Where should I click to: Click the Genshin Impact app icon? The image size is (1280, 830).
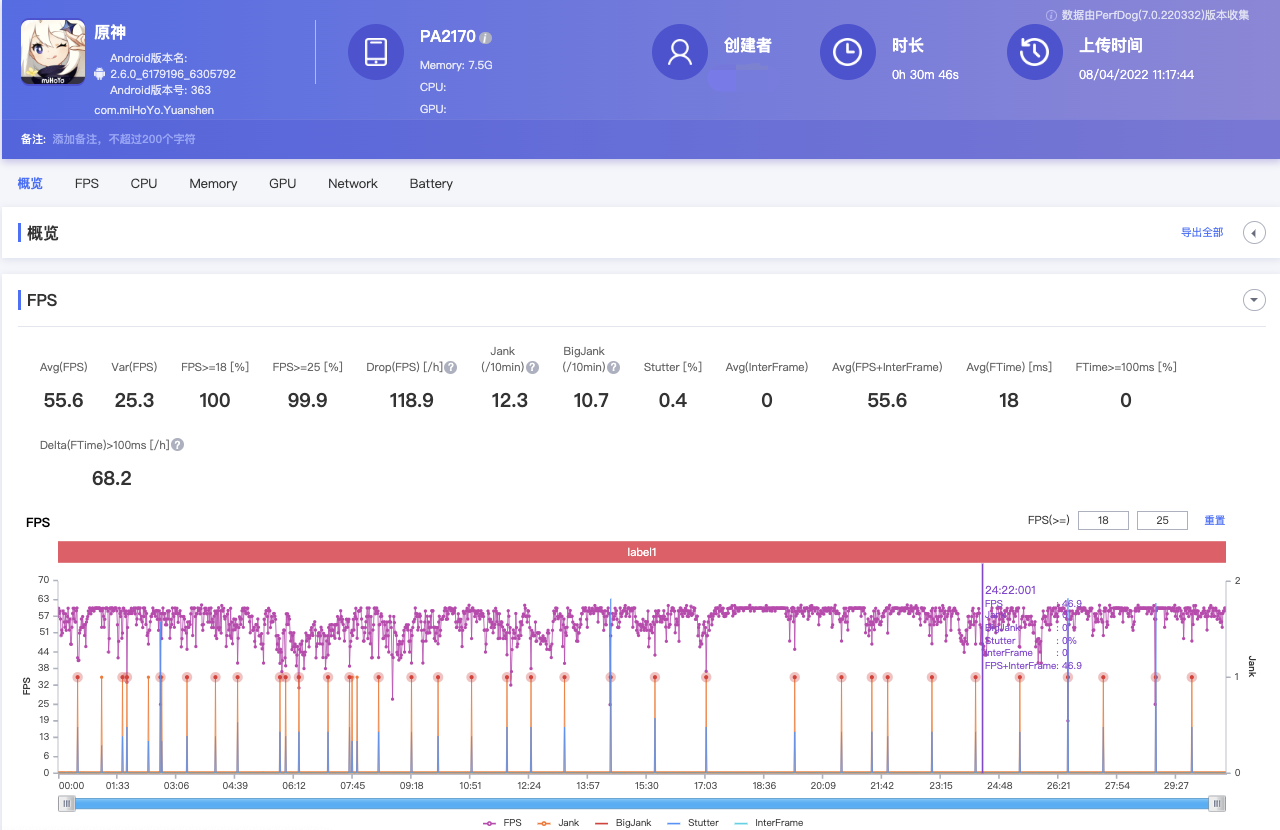click(53, 52)
